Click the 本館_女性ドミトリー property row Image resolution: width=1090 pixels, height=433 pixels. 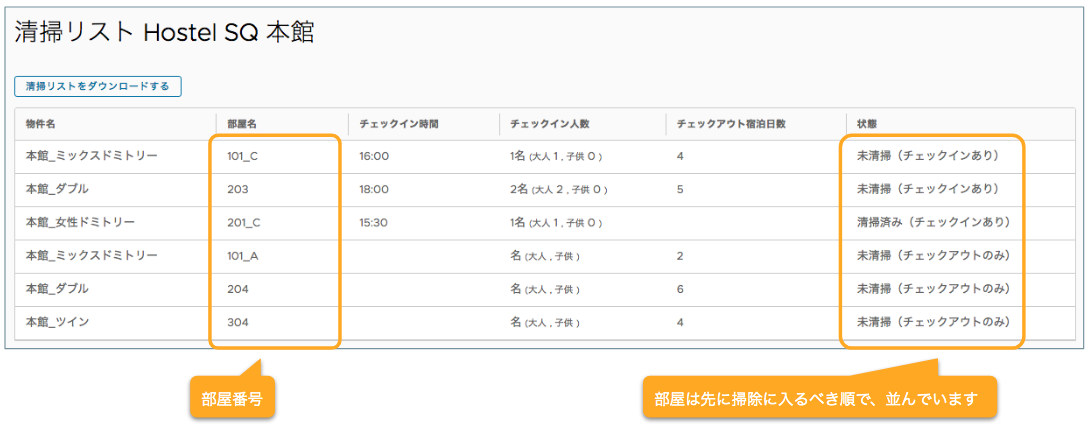[544, 223]
